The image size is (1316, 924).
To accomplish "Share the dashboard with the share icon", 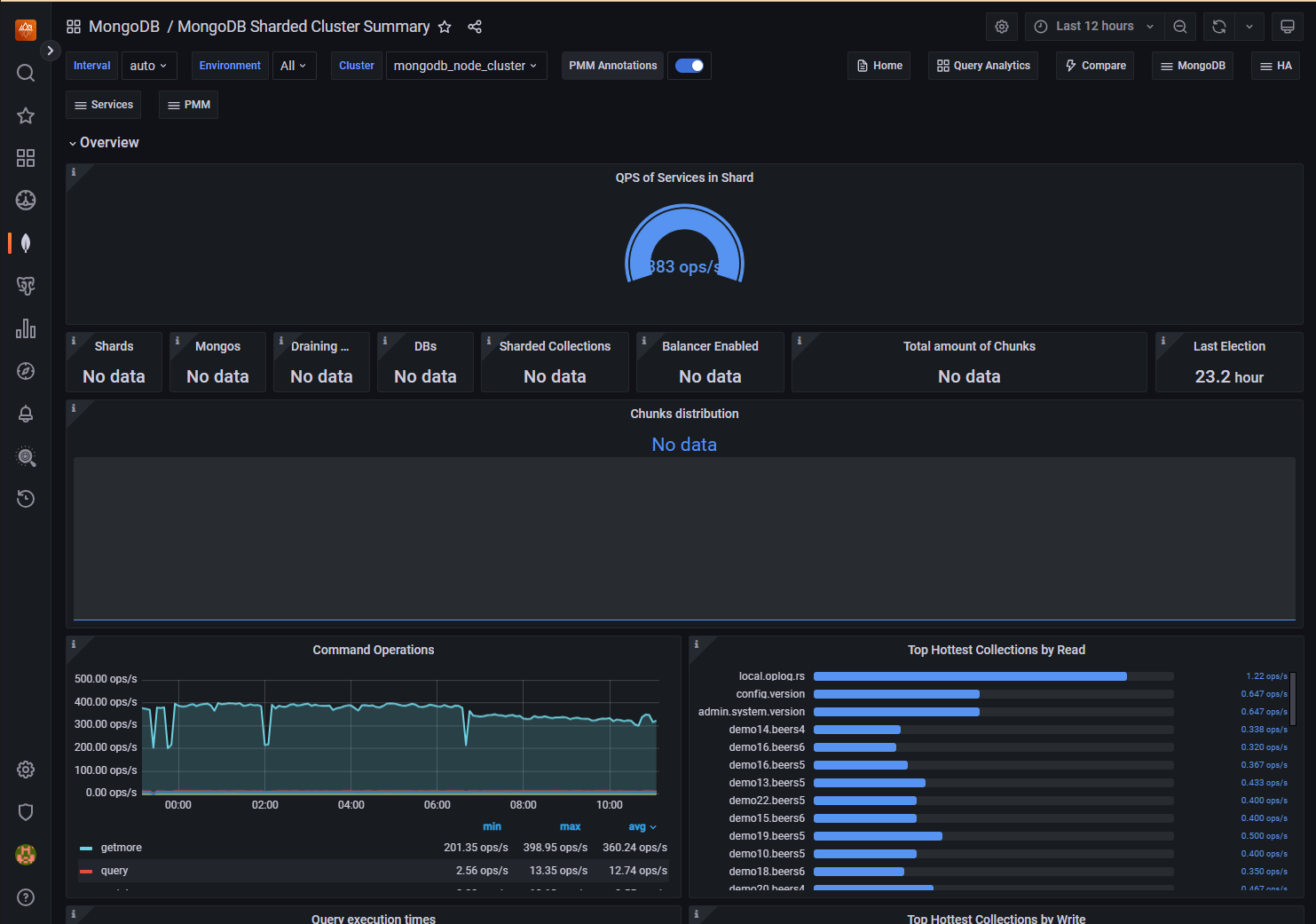I will click(475, 27).
